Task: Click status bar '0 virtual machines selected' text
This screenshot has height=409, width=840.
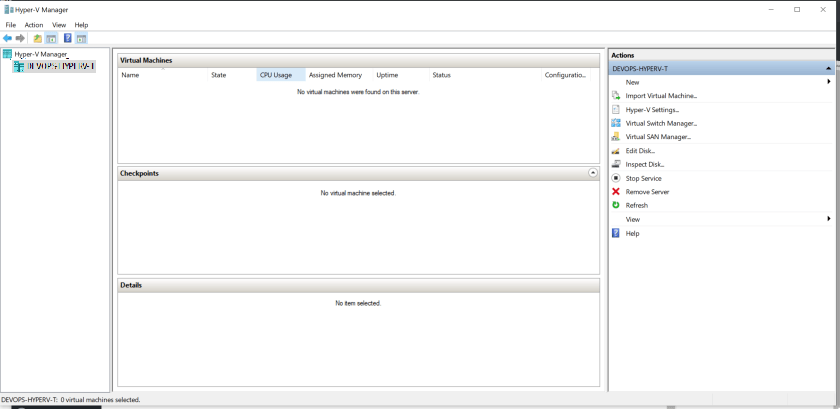Action: [100, 400]
